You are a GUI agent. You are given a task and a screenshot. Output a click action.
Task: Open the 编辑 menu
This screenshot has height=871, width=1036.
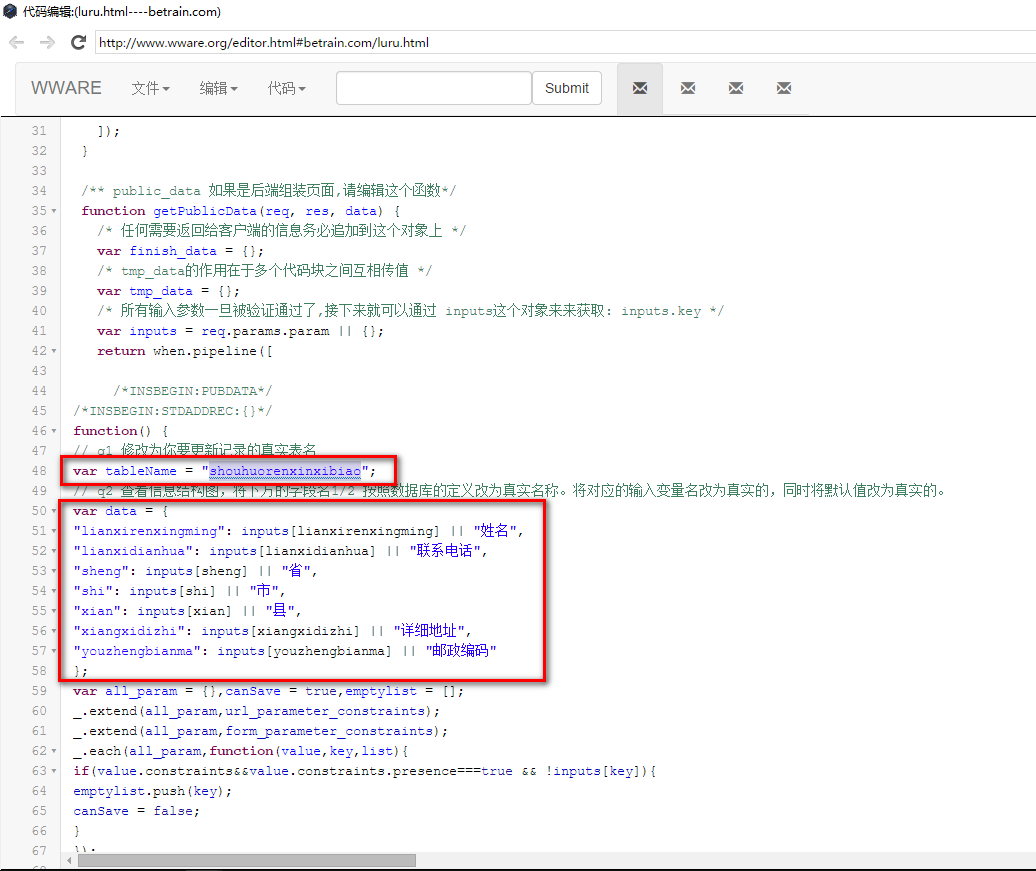tap(219, 89)
